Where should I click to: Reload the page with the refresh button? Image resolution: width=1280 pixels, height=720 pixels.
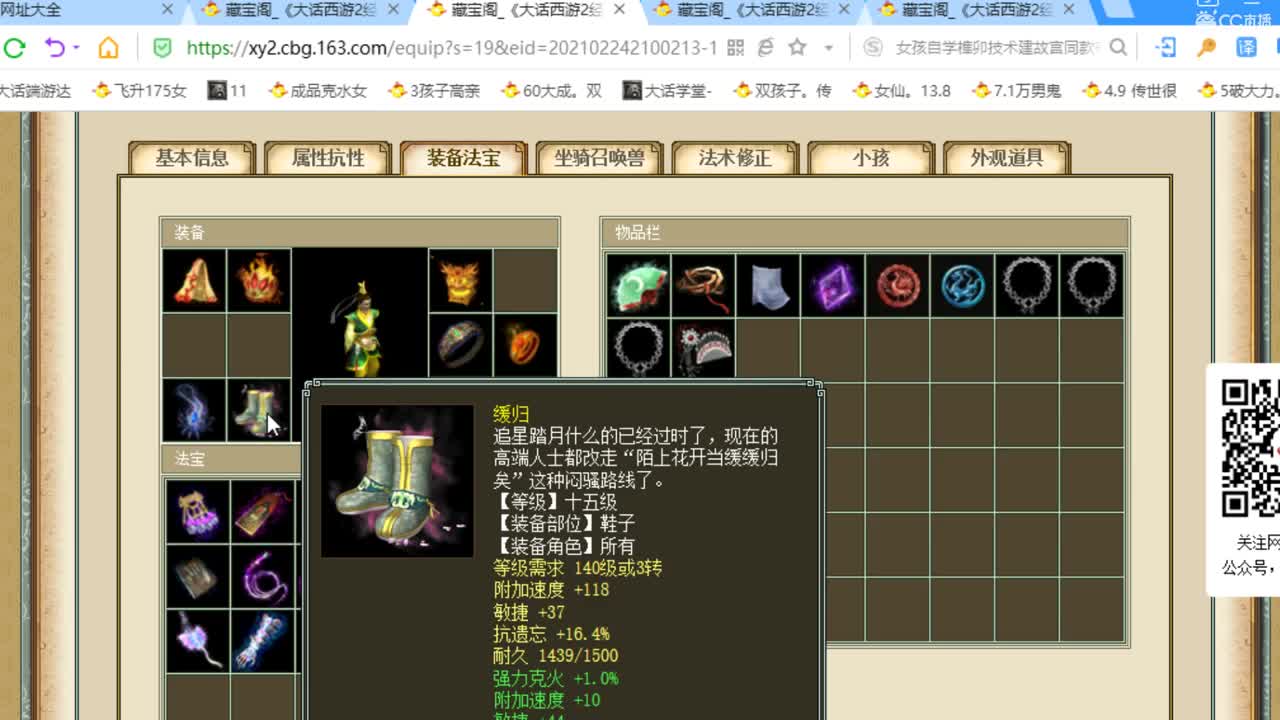pos(14,47)
